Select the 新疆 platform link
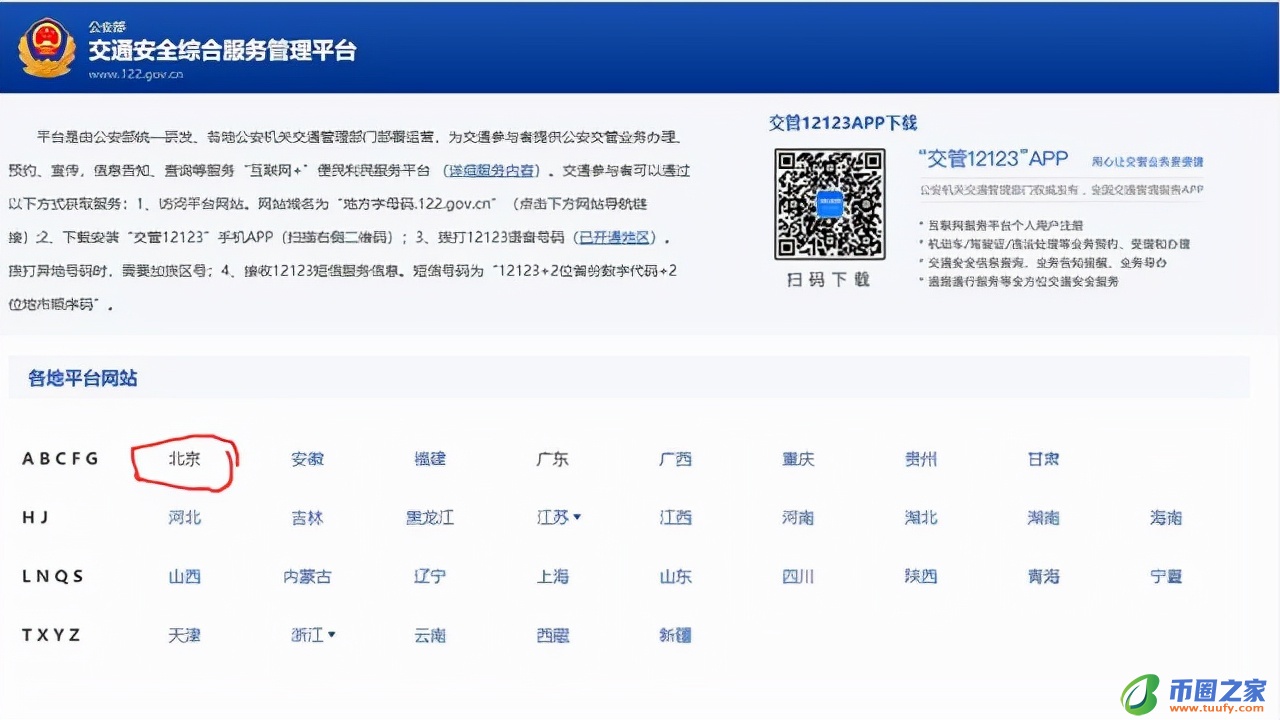This screenshot has width=1280, height=720. tap(675, 634)
